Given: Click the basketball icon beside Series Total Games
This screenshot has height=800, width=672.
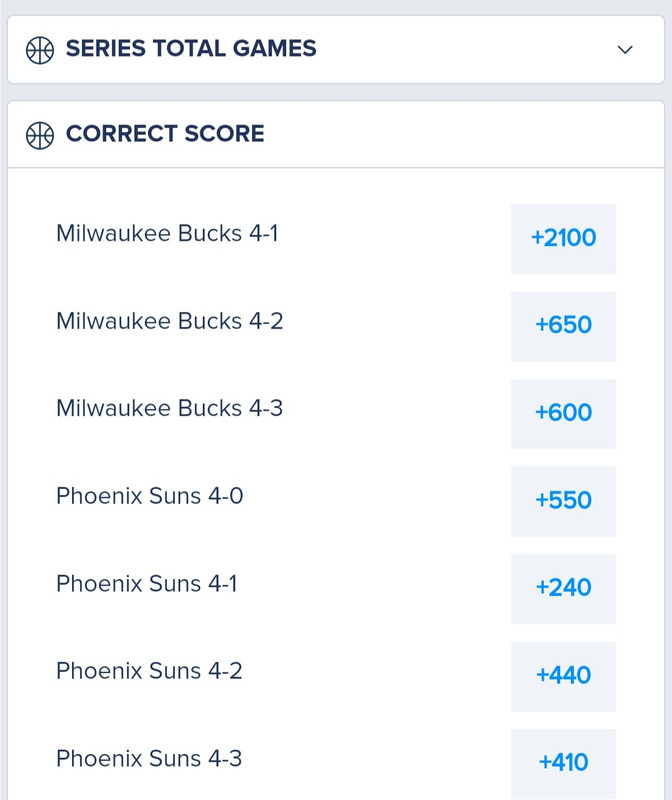Looking at the screenshot, I should (40, 50).
